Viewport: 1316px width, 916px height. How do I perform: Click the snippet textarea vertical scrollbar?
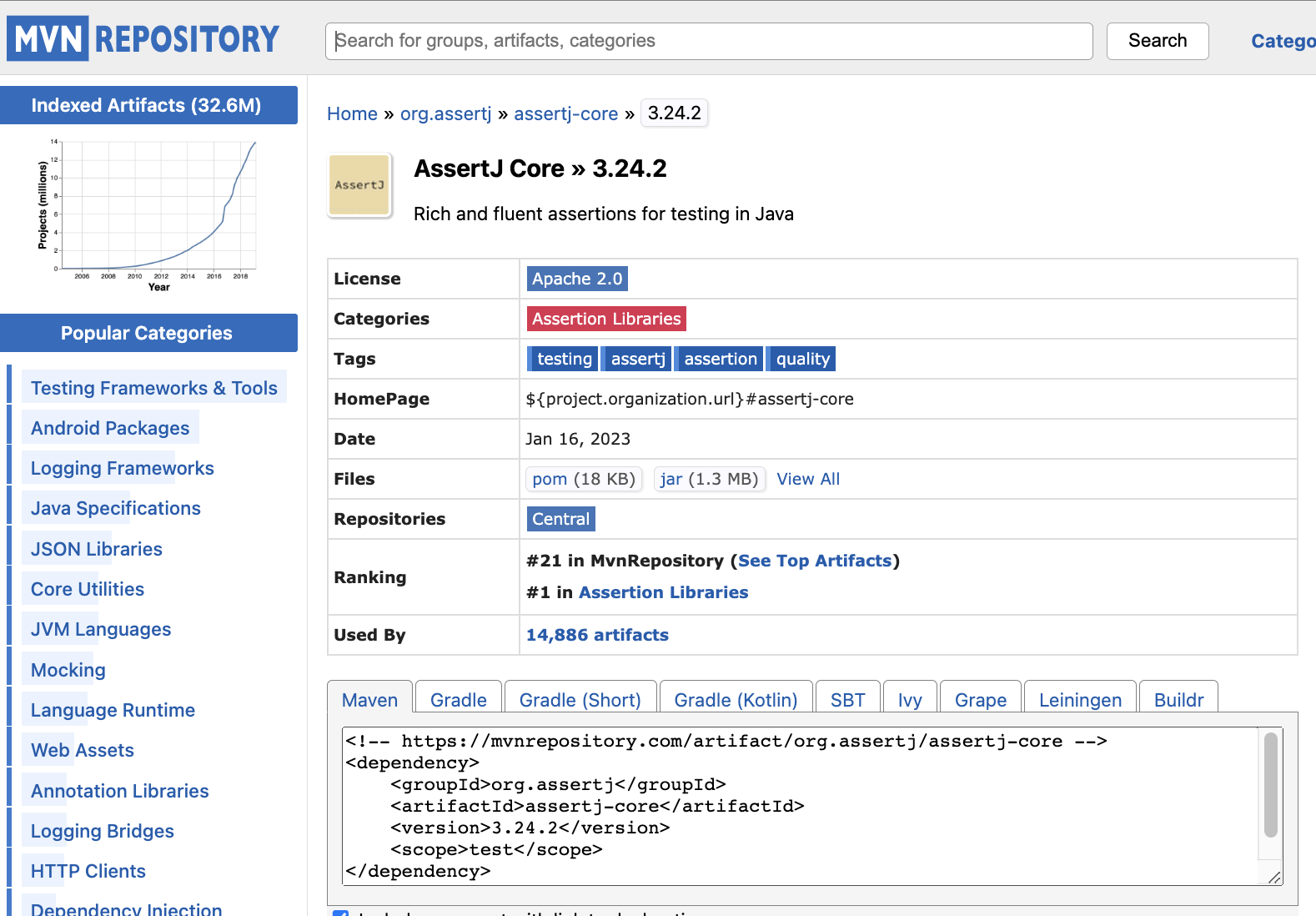[1271, 784]
